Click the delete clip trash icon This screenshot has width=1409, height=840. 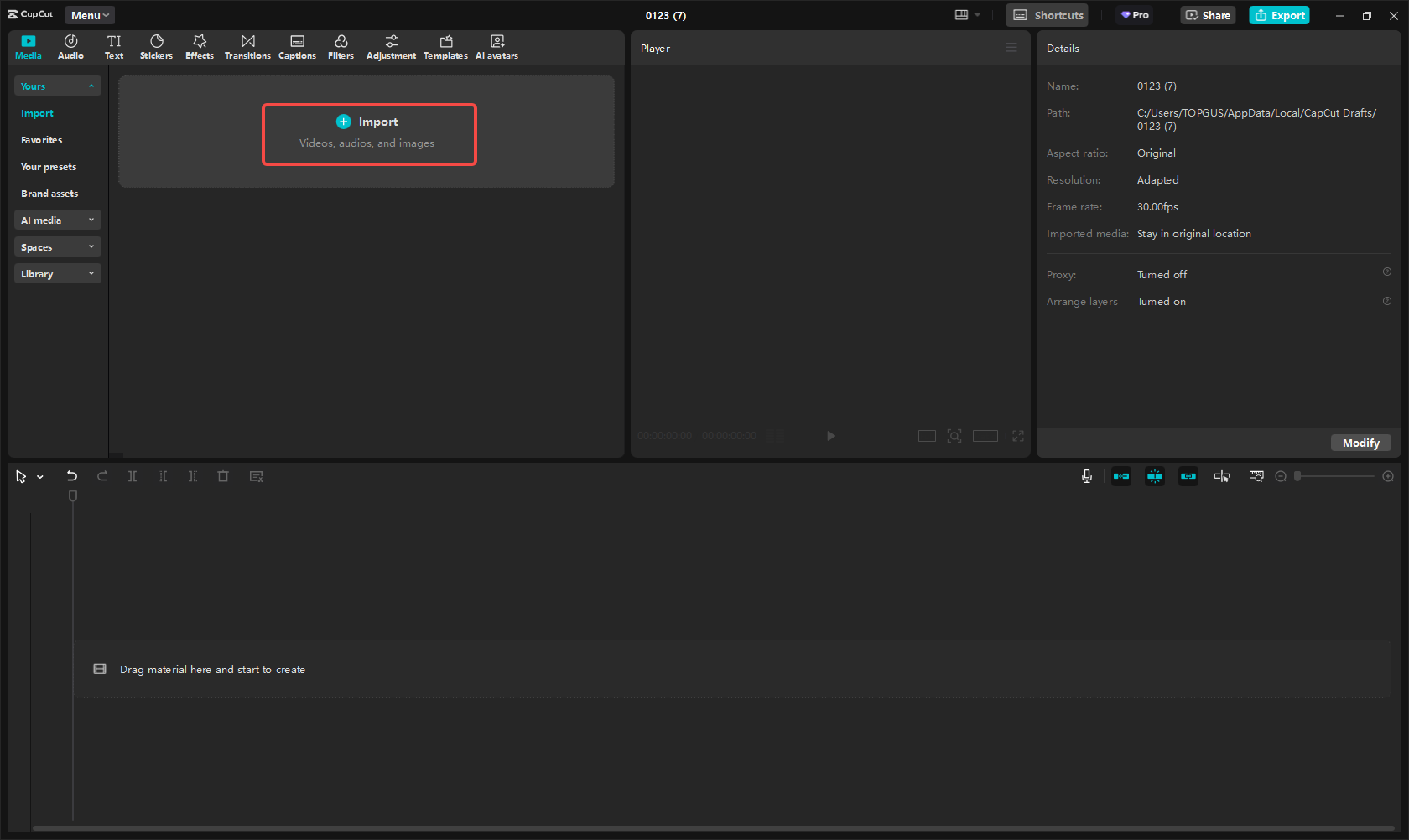coord(223,475)
